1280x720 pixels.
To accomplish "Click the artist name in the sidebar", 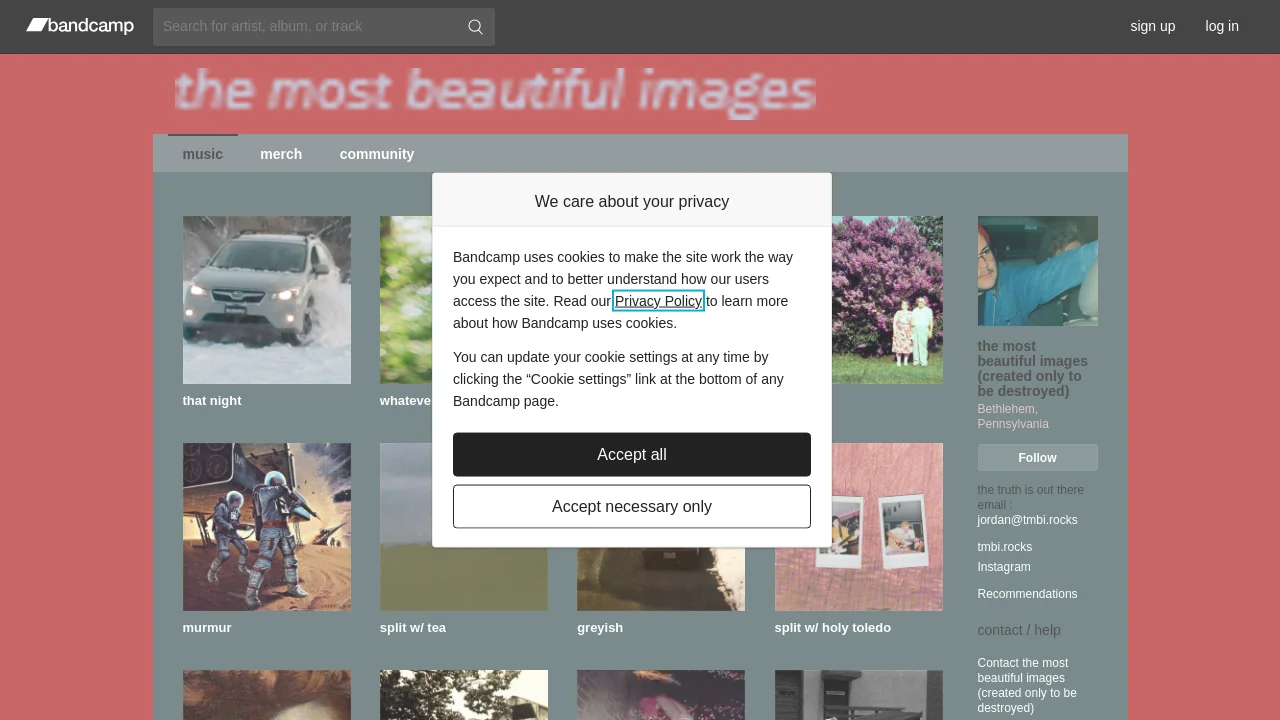I will coord(1033,369).
